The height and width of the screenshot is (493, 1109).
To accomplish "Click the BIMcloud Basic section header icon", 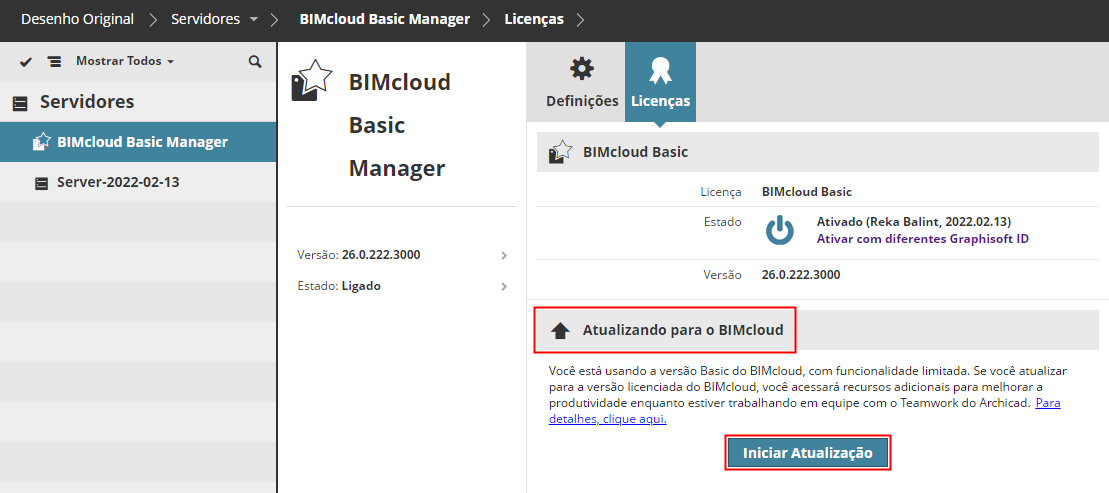I will [560, 152].
